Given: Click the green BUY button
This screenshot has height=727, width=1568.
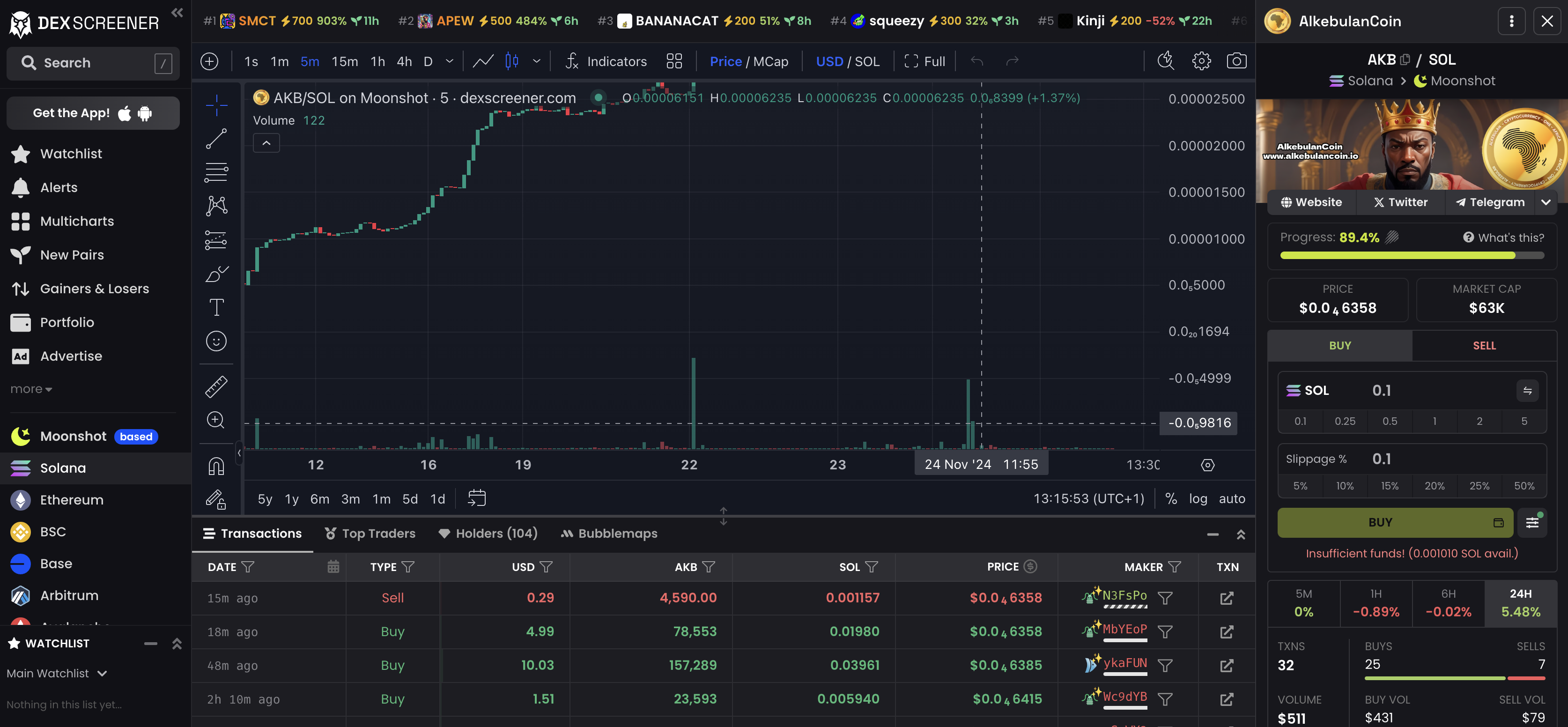Looking at the screenshot, I should coord(1395,522).
